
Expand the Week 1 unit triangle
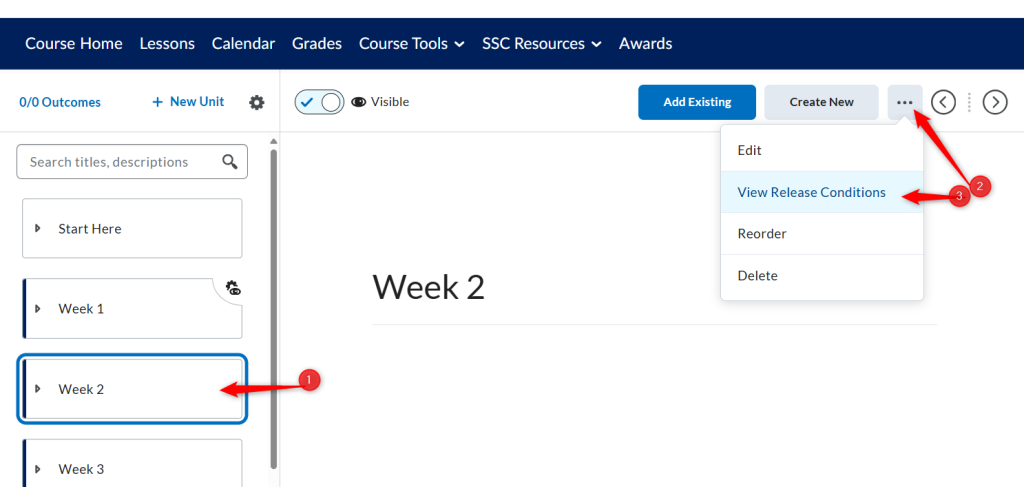tap(38, 309)
